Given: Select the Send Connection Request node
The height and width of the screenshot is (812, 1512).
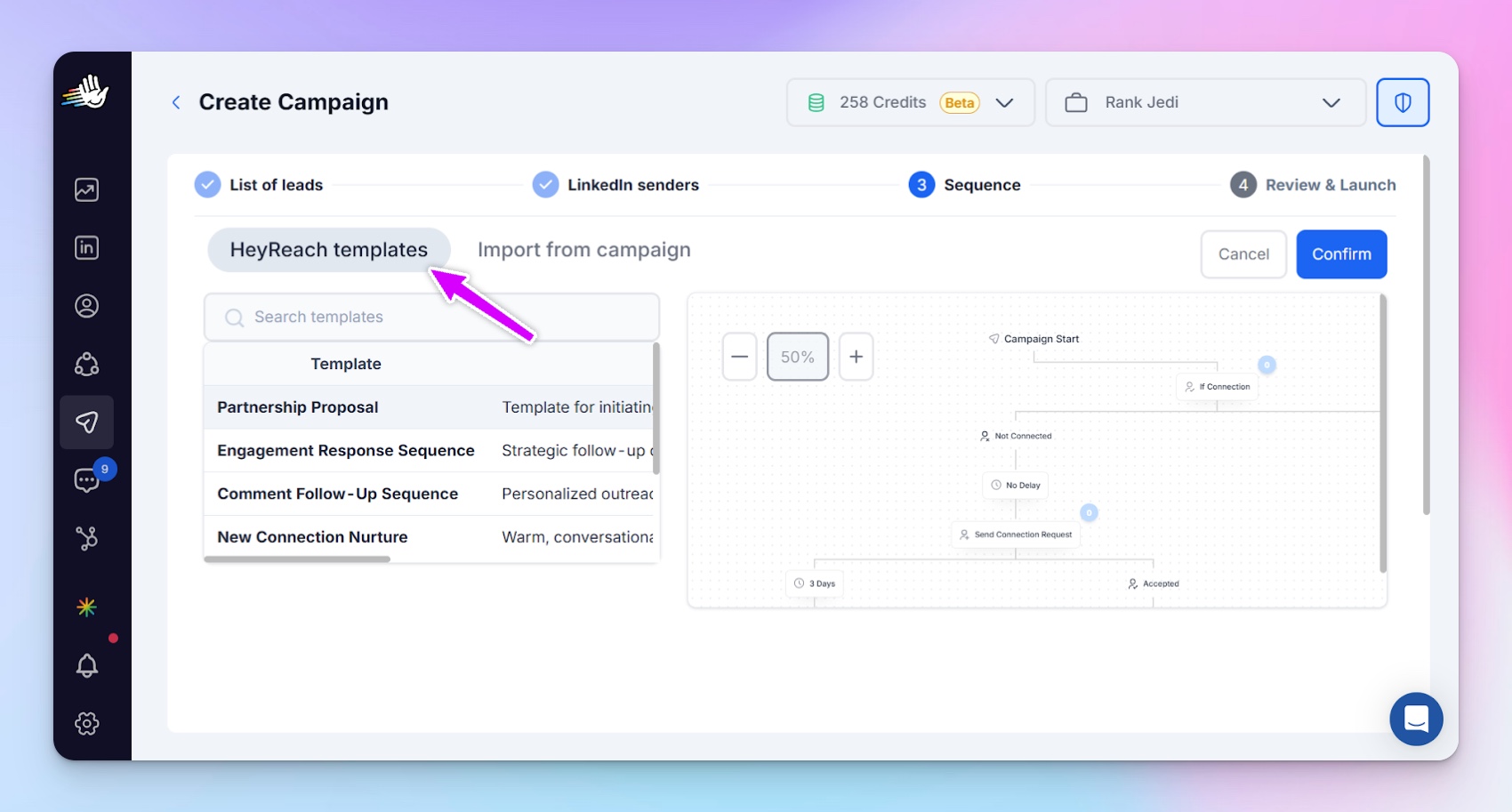Looking at the screenshot, I should pos(1016,535).
